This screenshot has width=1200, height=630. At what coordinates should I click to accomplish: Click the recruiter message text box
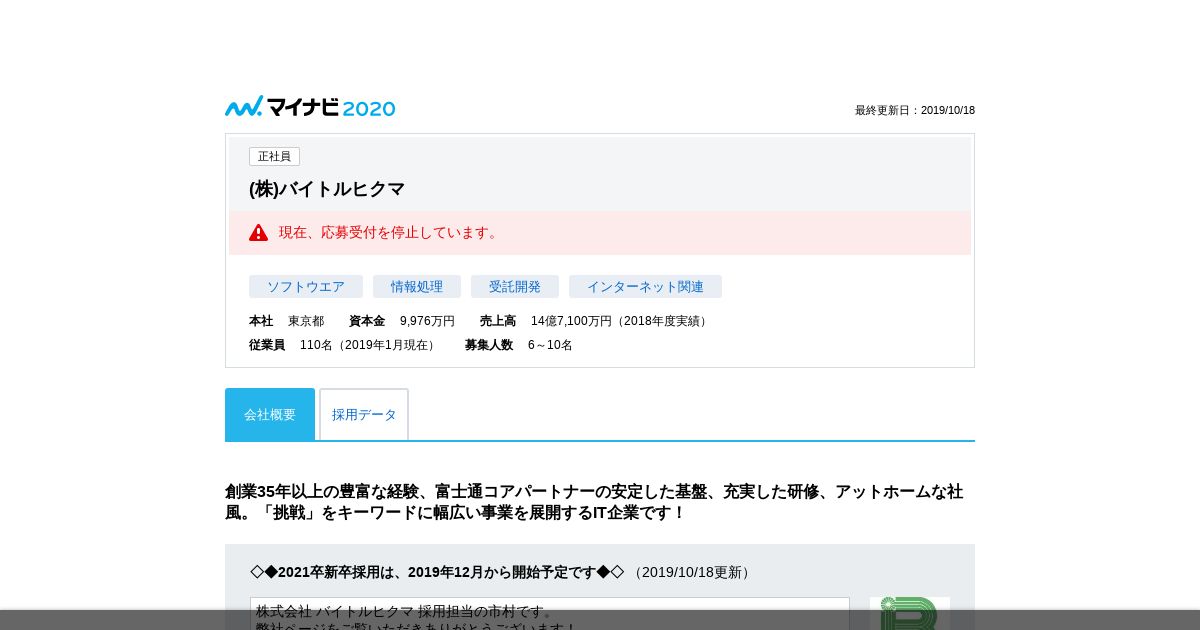pyautogui.click(x=550, y=613)
